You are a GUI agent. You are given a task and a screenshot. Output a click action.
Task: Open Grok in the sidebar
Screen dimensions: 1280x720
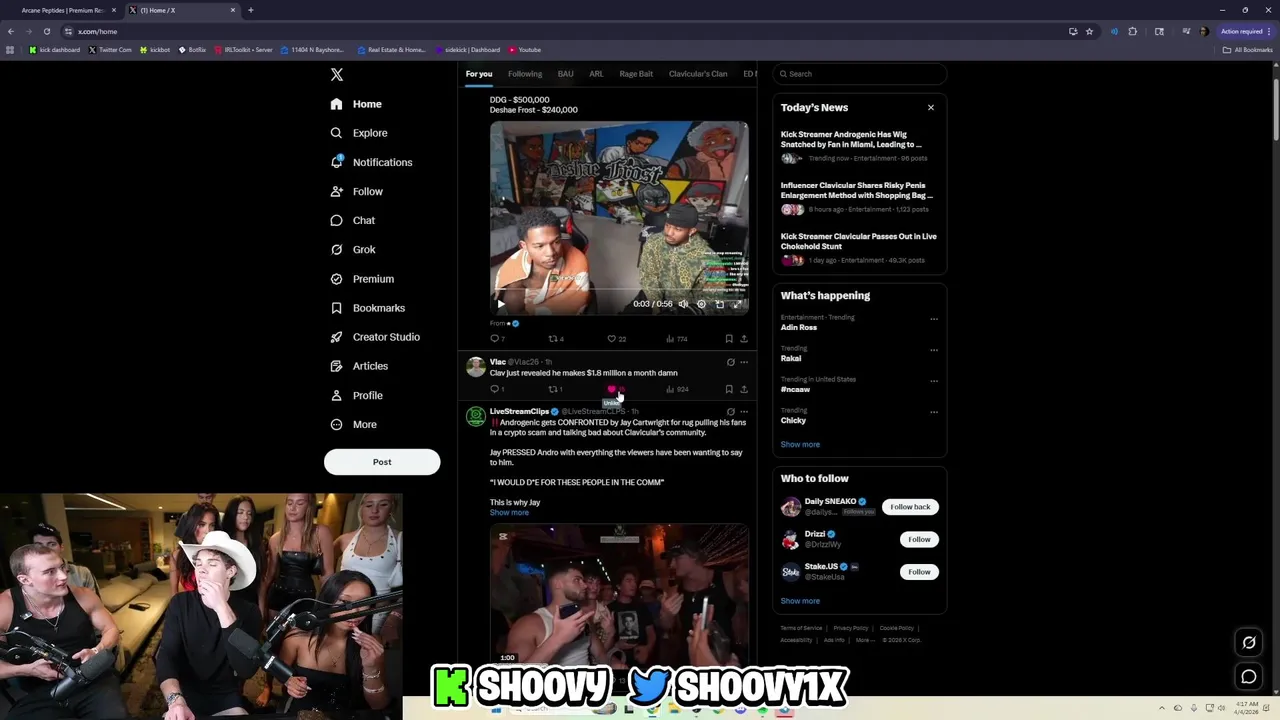coord(352,249)
